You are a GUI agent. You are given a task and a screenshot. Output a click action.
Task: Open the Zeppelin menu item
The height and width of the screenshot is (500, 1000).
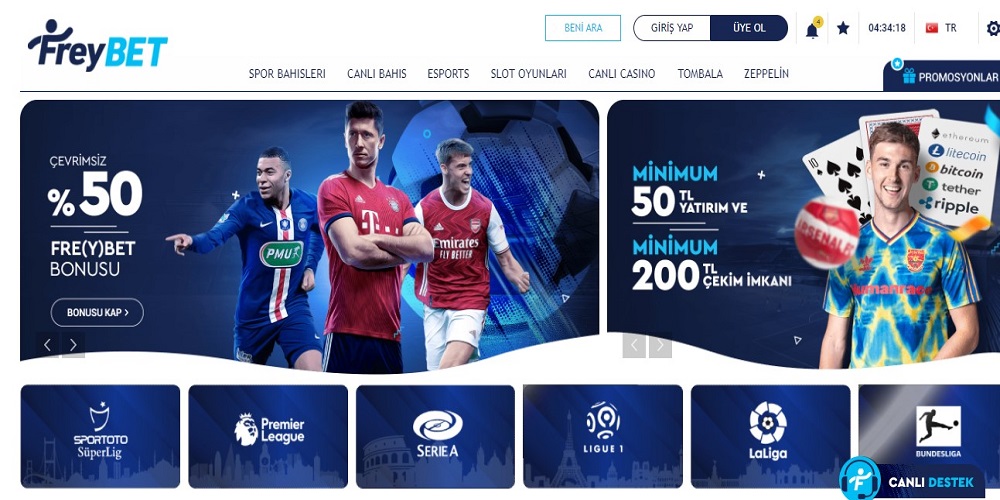click(x=766, y=73)
